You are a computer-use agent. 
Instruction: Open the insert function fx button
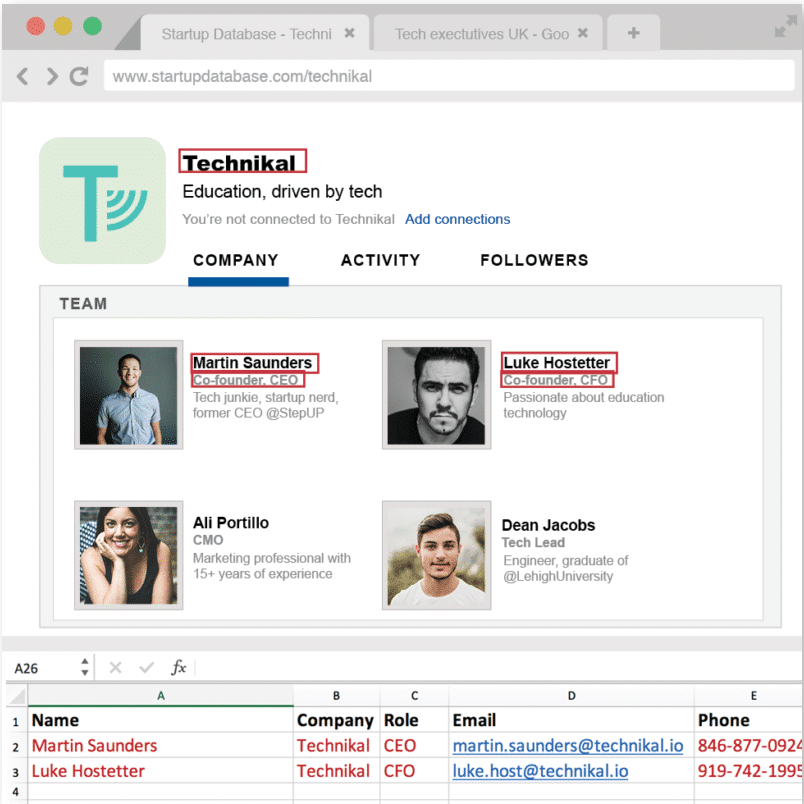click(179, 667)
